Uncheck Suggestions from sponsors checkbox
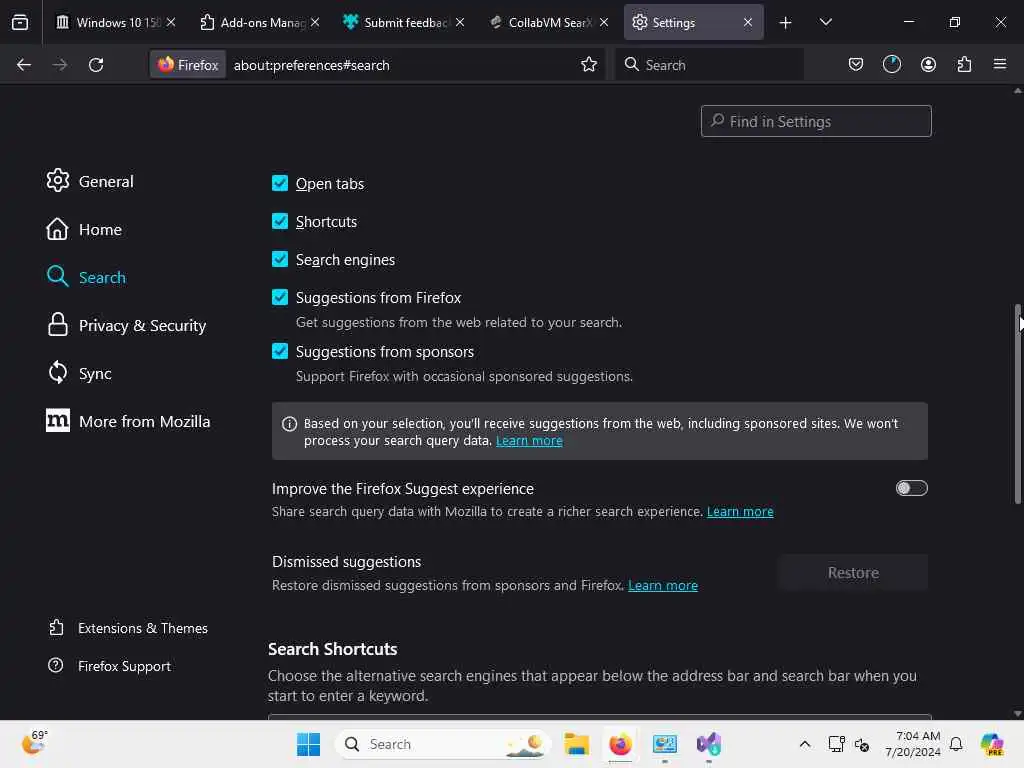Screen dimensions: 1024x768 [280, 351]
